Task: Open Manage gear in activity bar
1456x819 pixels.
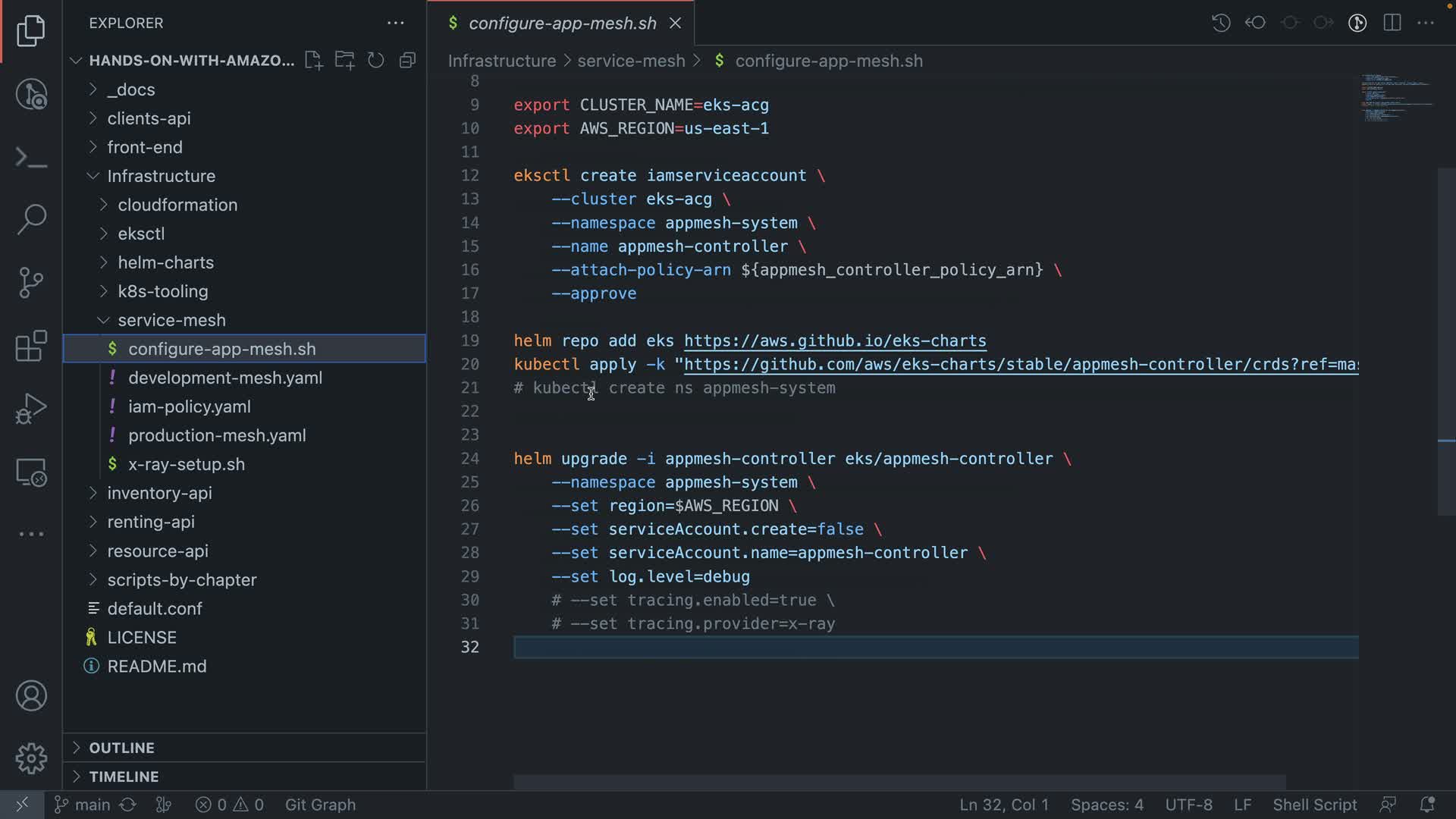Action: [31, 758]
